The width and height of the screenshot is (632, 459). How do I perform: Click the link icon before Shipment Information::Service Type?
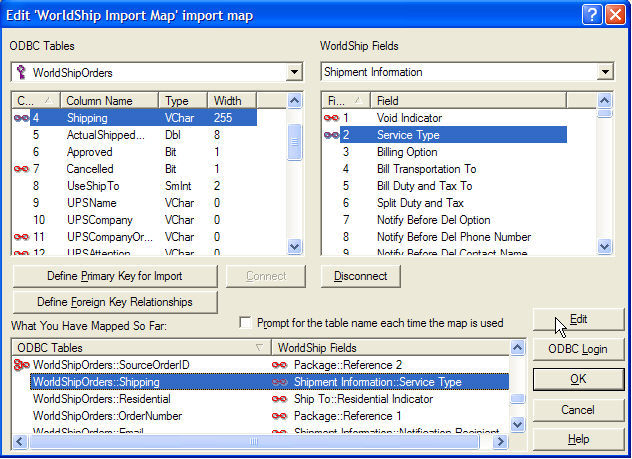coord(279,382)
